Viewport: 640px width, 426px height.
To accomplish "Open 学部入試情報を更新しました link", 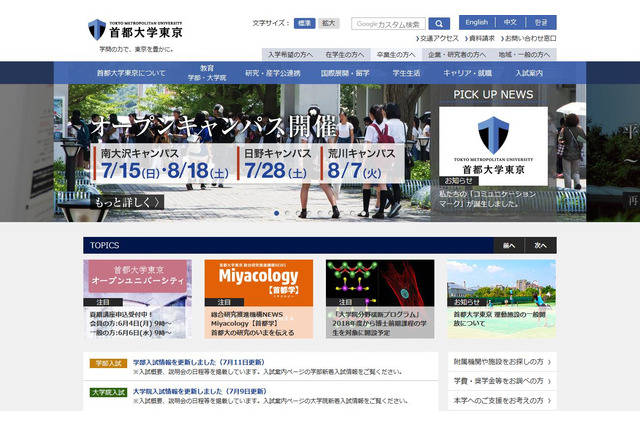I will point(199,362).
